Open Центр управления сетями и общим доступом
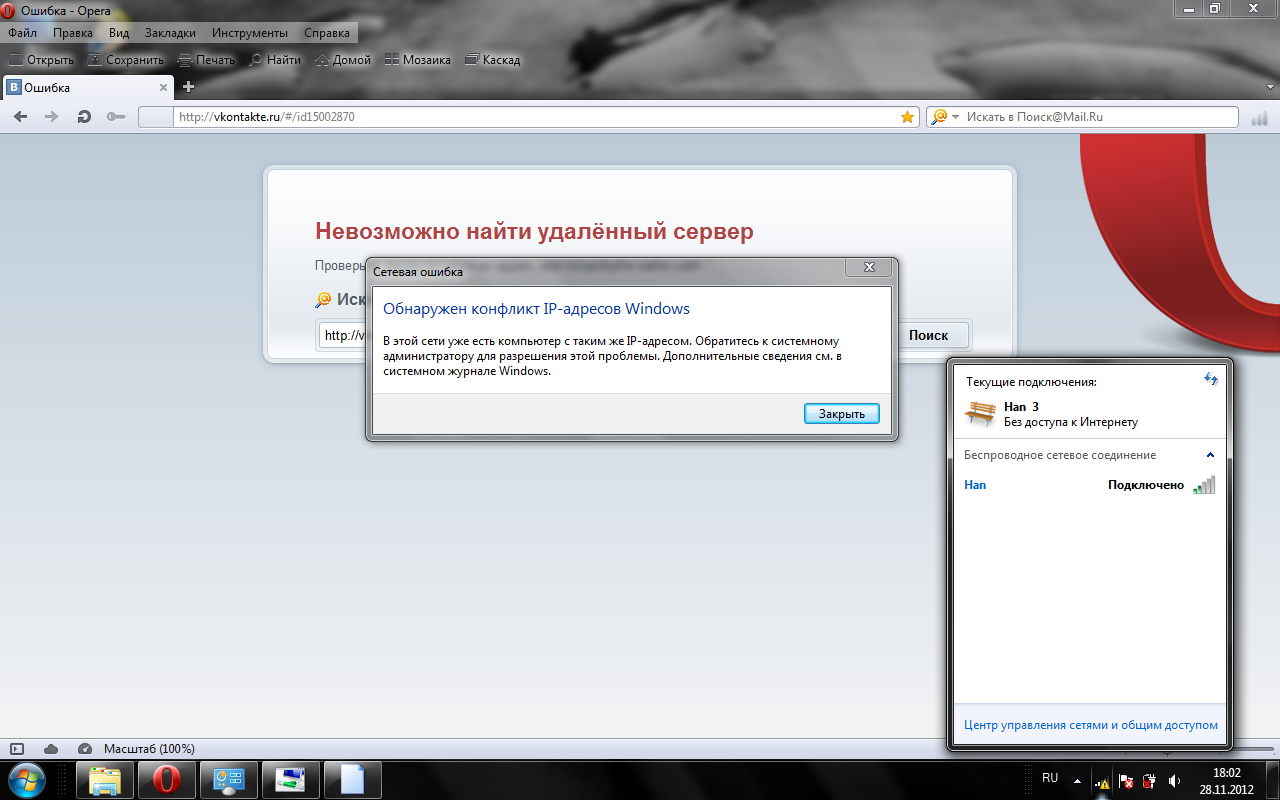1280x800 pixels. pyautogui.click(x=1090, y=725)
